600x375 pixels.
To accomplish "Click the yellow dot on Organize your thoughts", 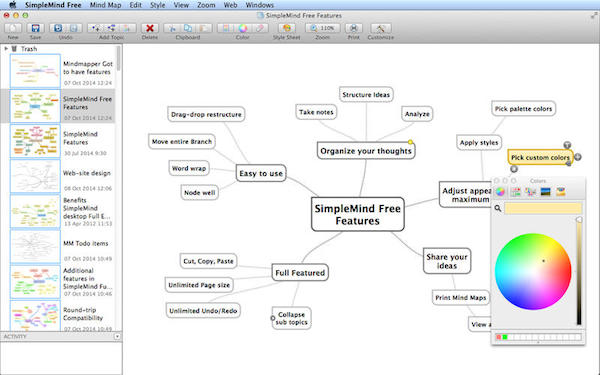I will tap(410, 142).
